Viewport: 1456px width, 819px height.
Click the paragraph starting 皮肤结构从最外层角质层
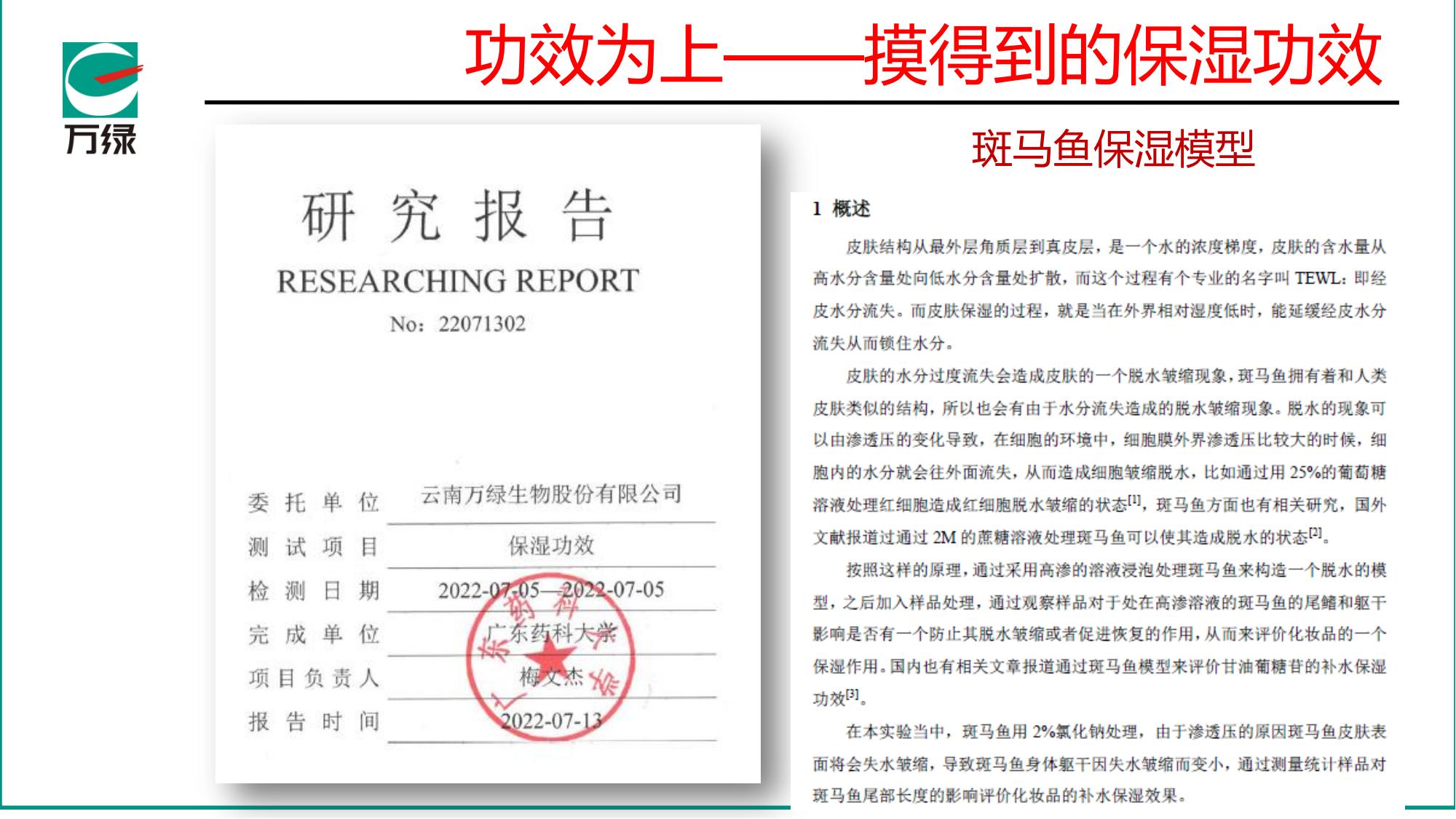pos(1099,295)
